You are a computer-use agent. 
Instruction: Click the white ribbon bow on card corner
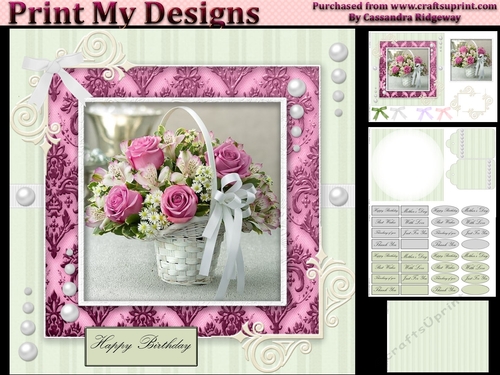pyautogui.click(x=55, y=76)
